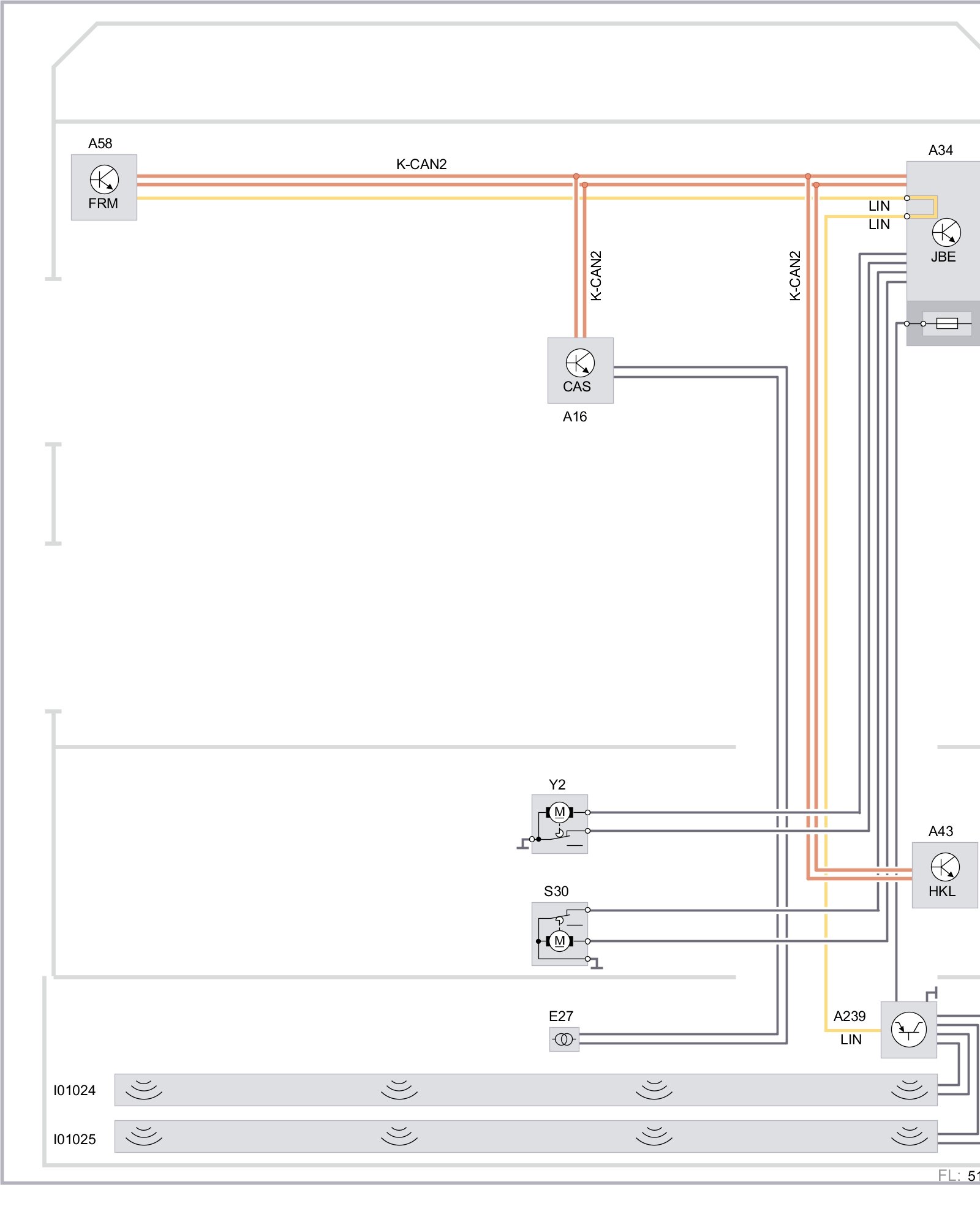
Task: Select the A58 component label
Action: coord(100,143)
